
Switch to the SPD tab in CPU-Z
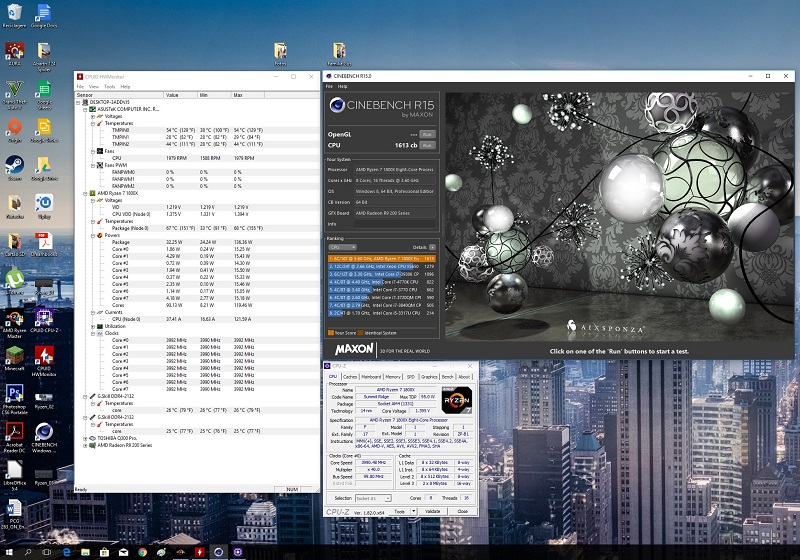click(x=411, y=376)
